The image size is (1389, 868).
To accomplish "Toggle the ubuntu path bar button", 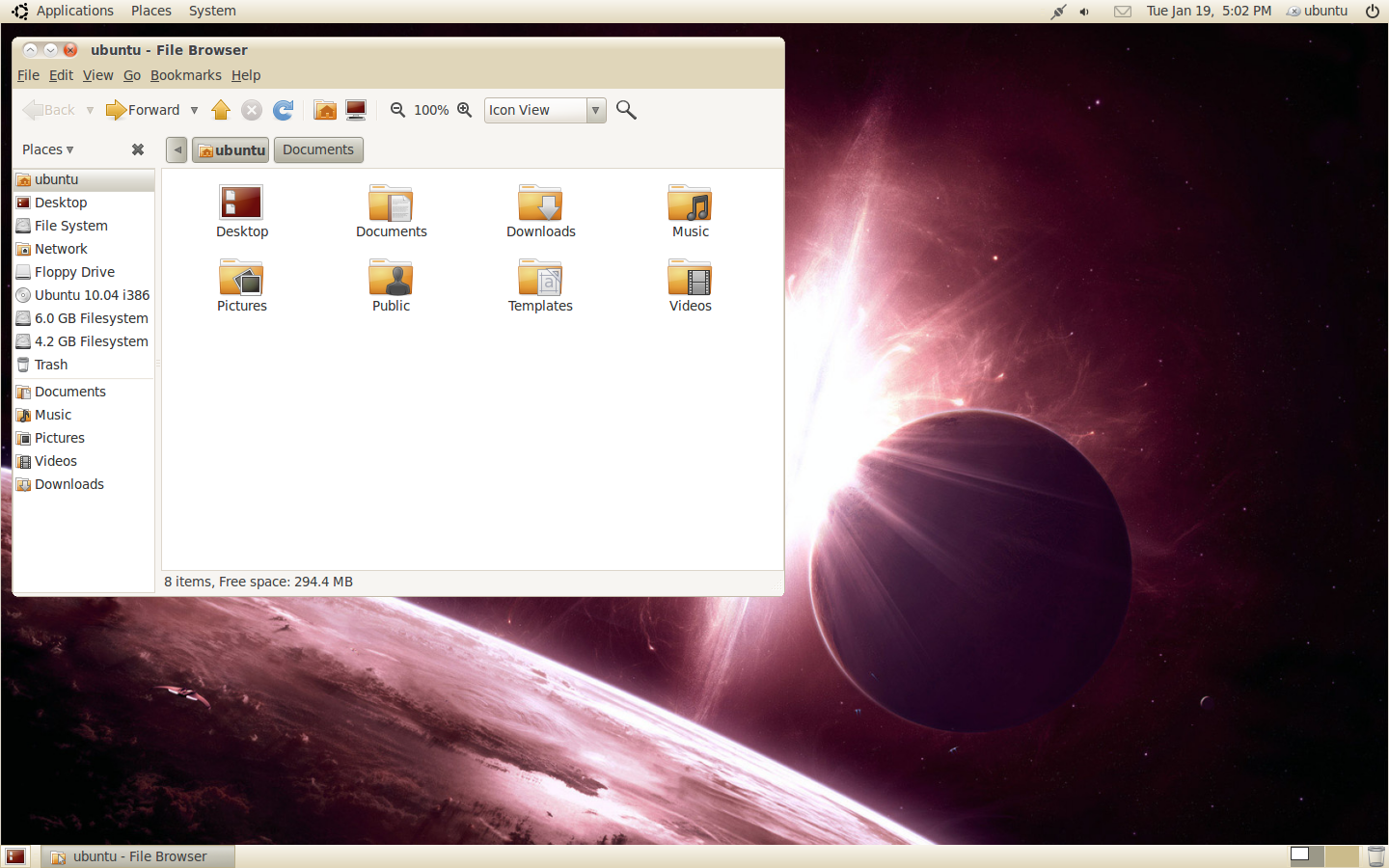I will [x=231, y=149].
